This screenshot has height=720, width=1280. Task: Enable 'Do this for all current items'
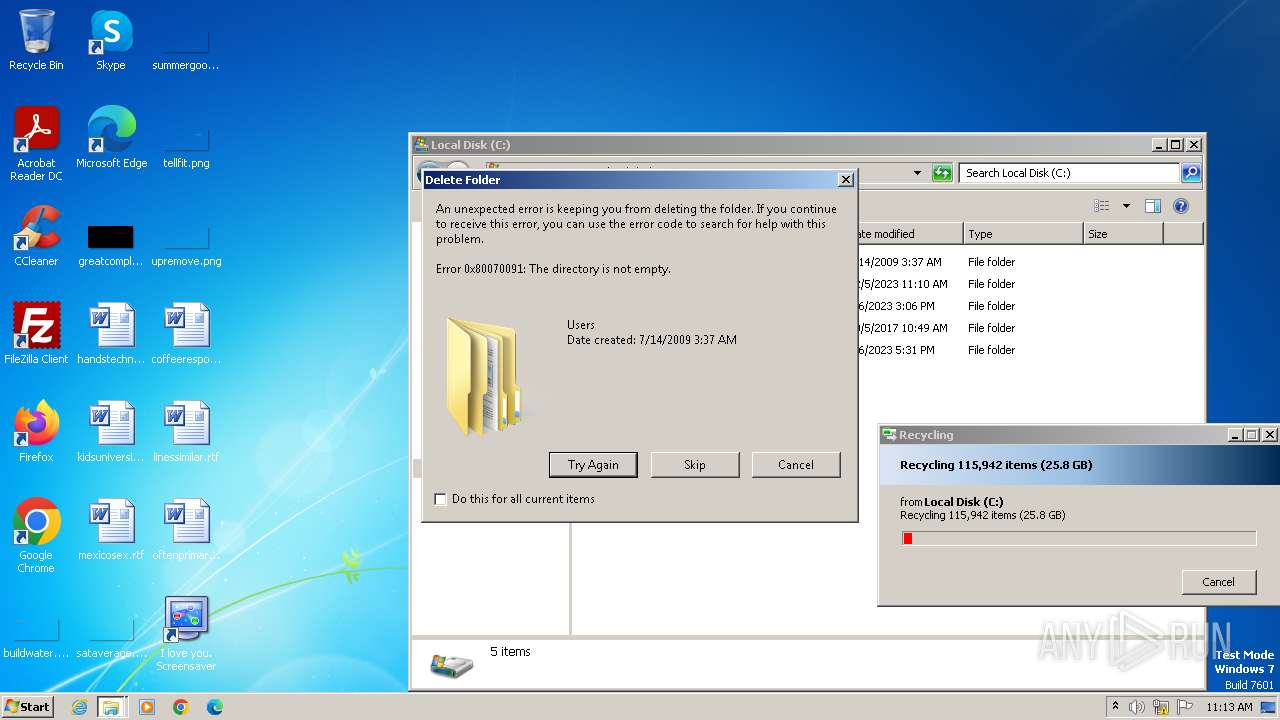click(x=440, y=499)
